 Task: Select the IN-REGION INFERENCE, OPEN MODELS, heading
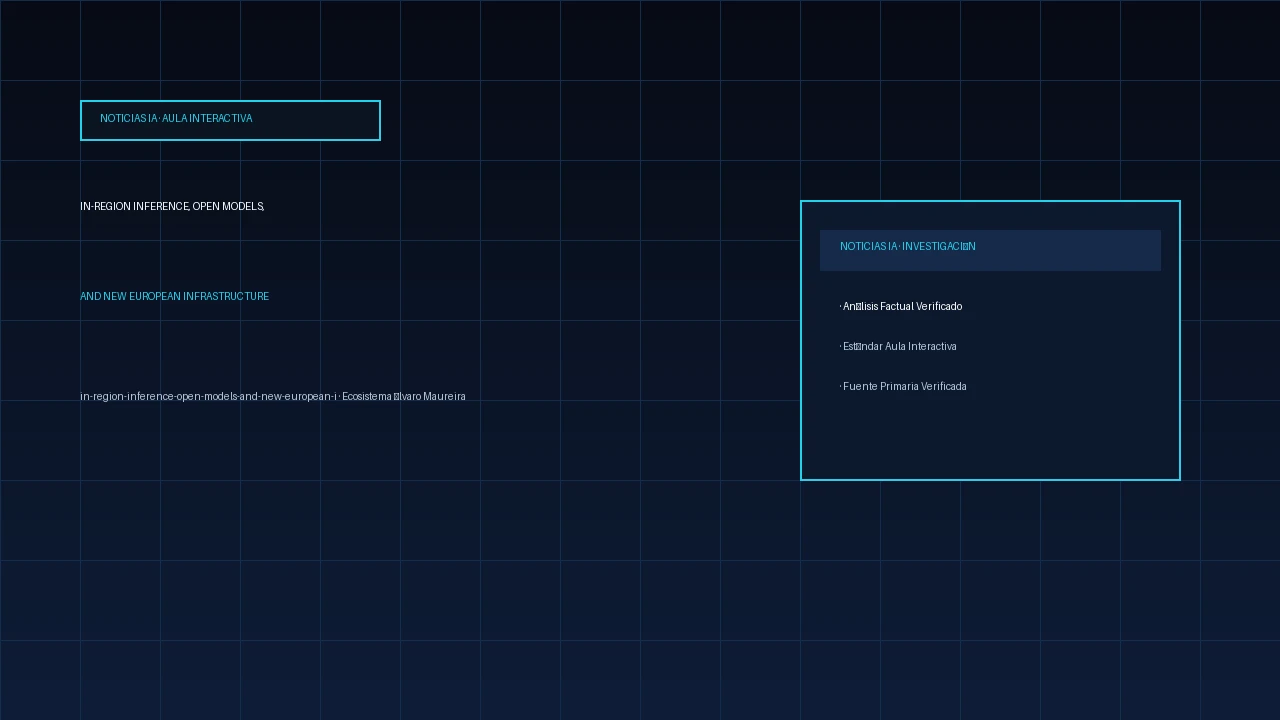coord(172,206)
